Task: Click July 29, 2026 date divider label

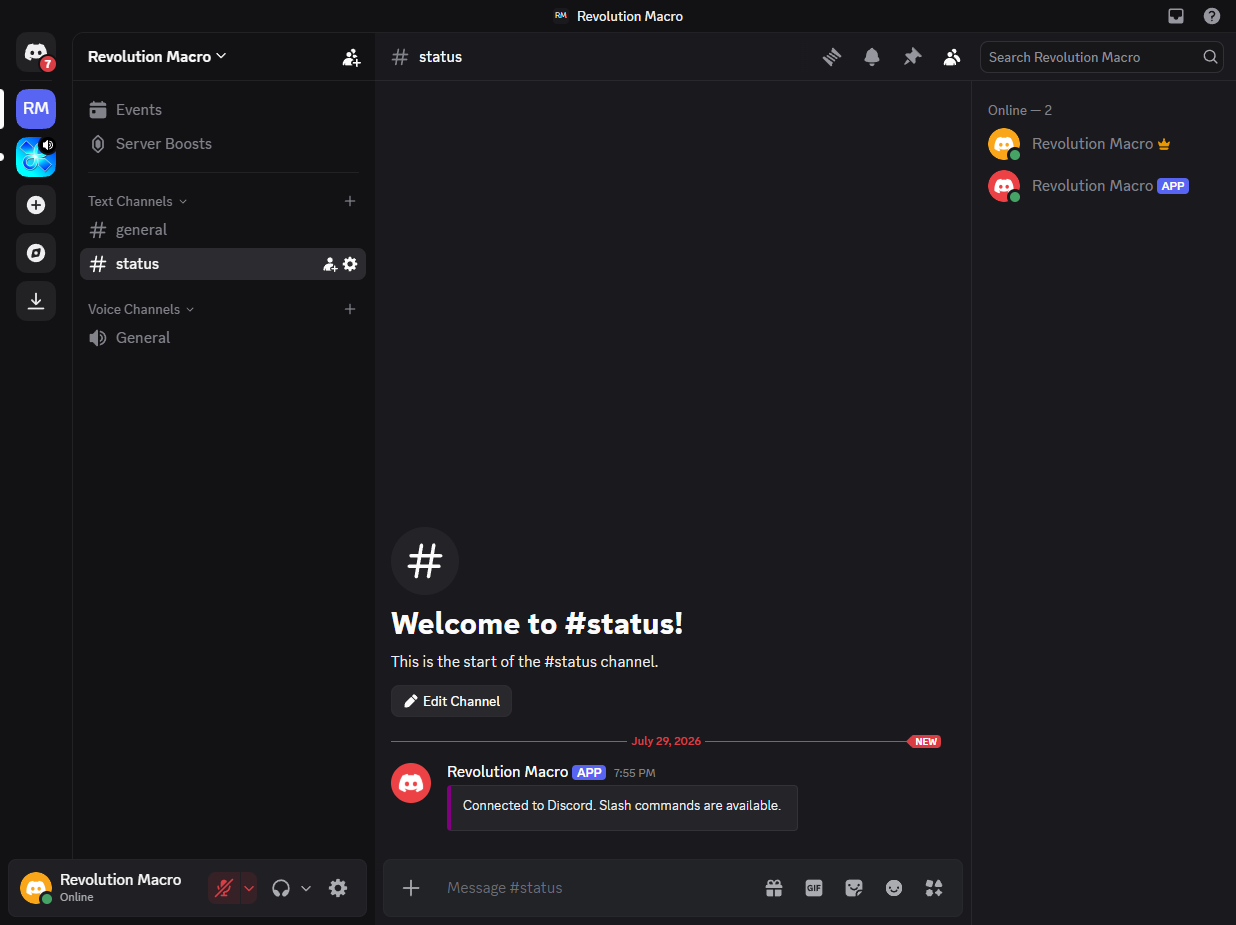Action: click(x=666, y=742)
